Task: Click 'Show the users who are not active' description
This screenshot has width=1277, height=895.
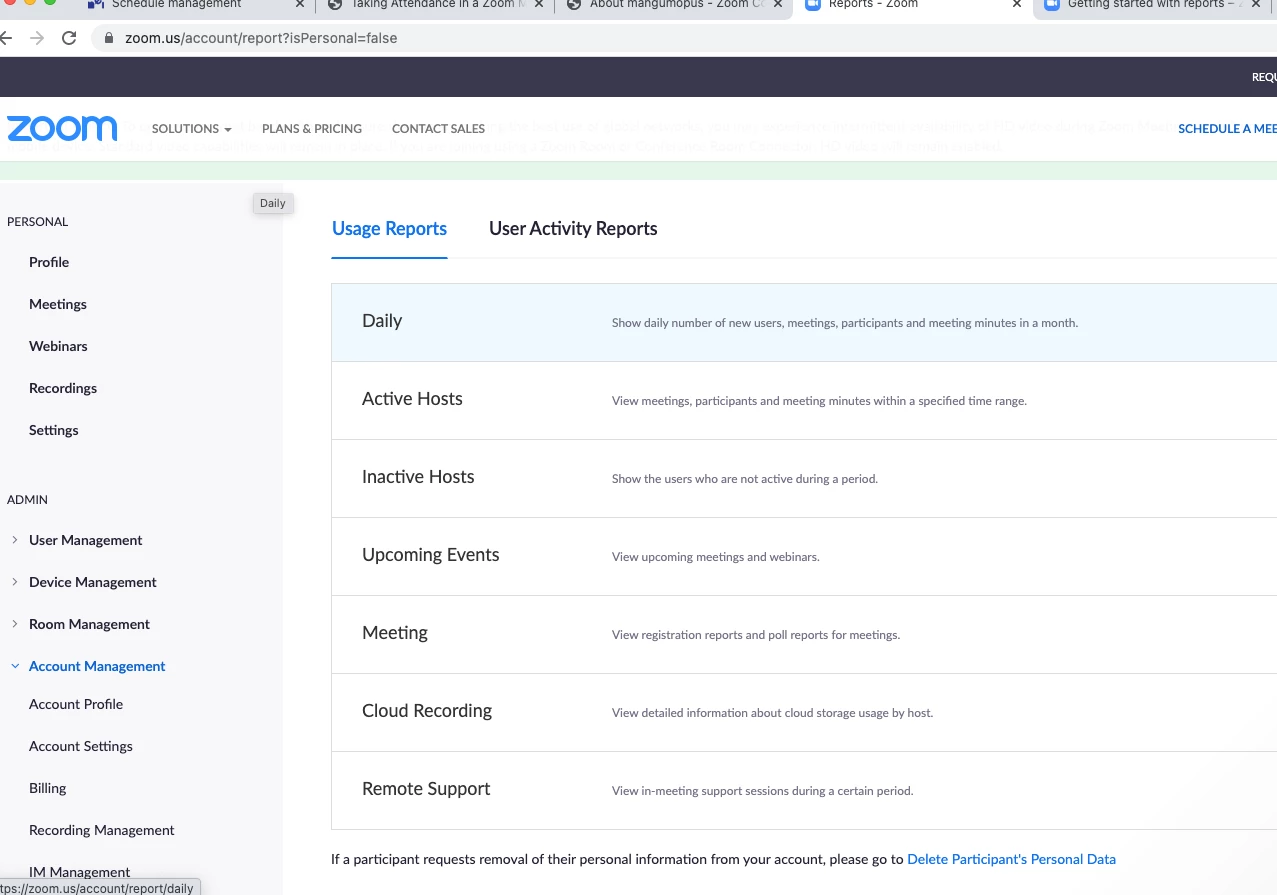Action: tap(744, 479)
